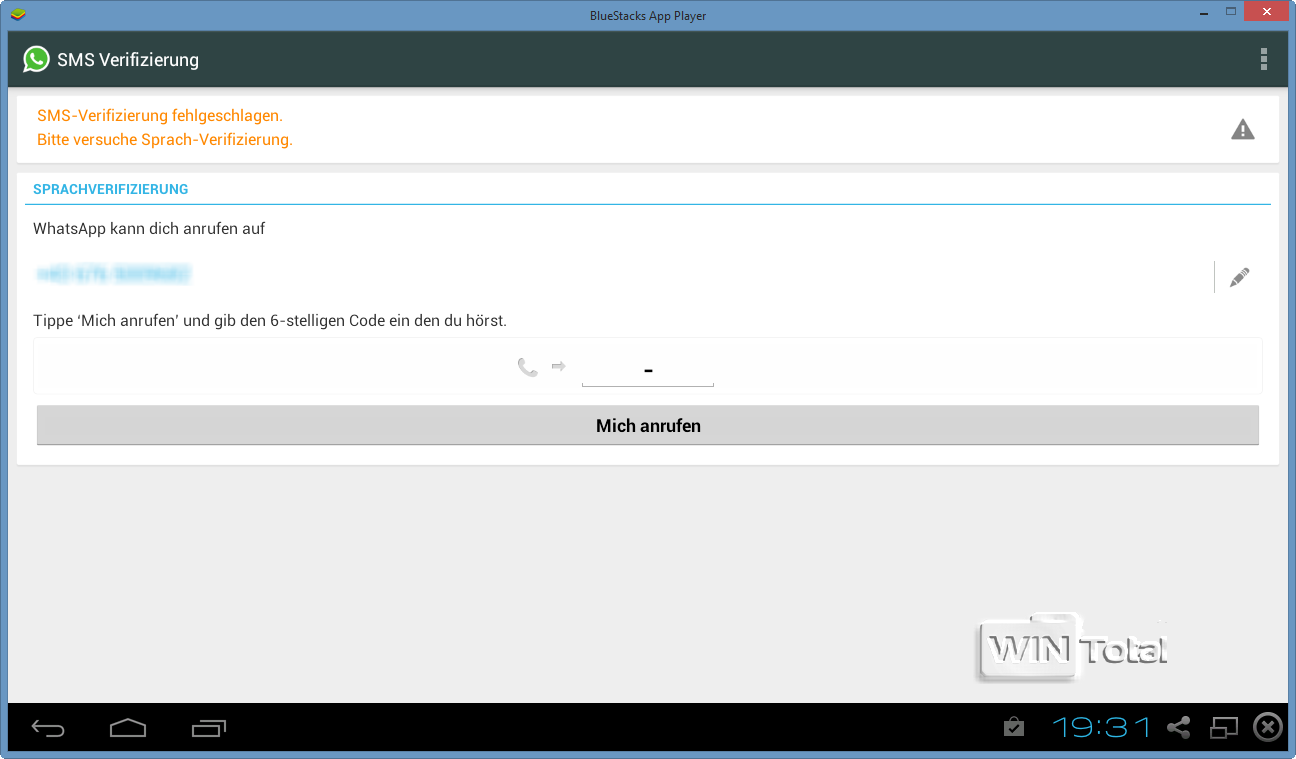Screen dimensions: 1296x759
Task: Open the three-dot overflow menu
Action: [x=1264, y=59]
